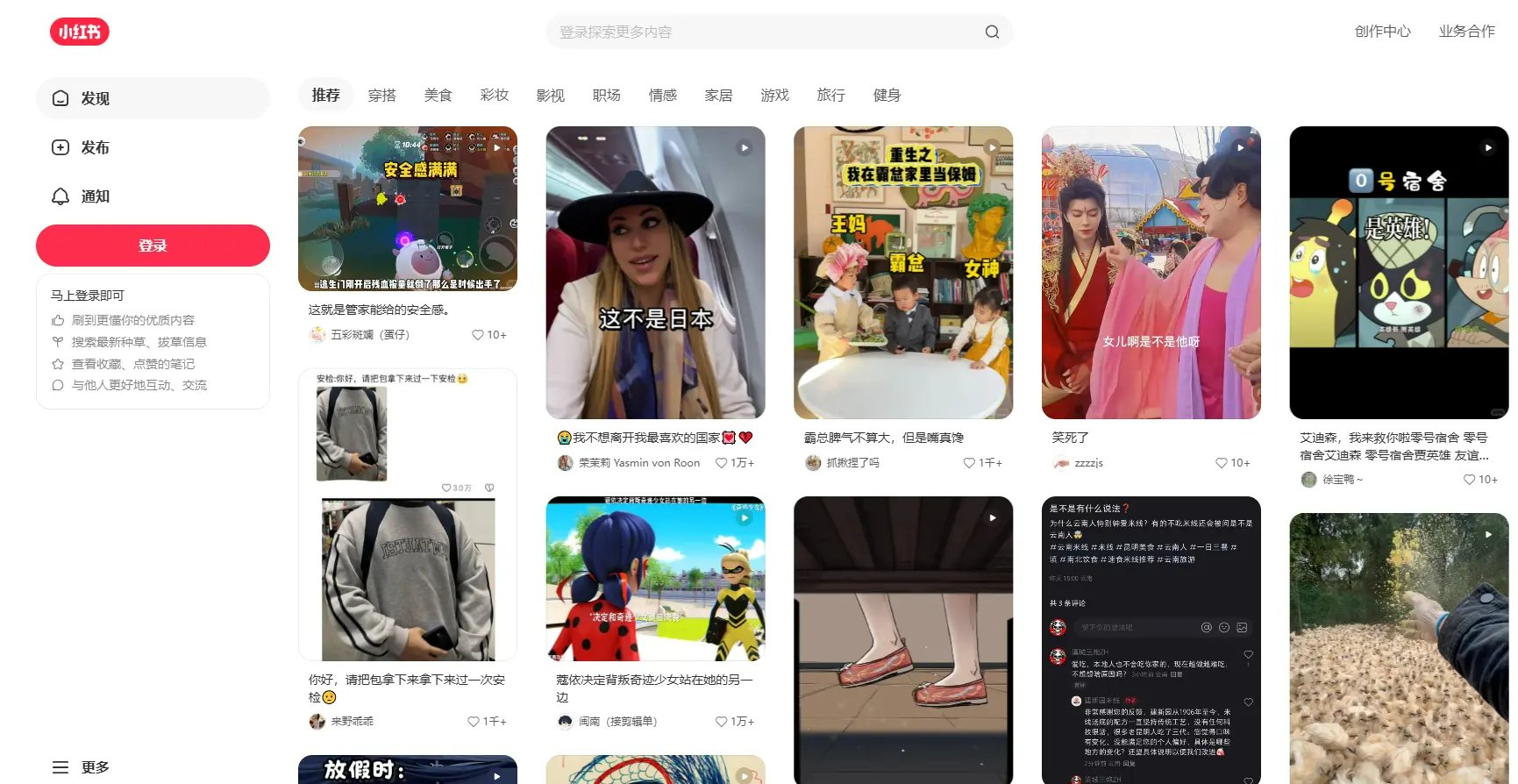1518x784 pixels.
Task: Open the 是不是有什么说法 comments post thumbnail
Action: pos(1151,640)
